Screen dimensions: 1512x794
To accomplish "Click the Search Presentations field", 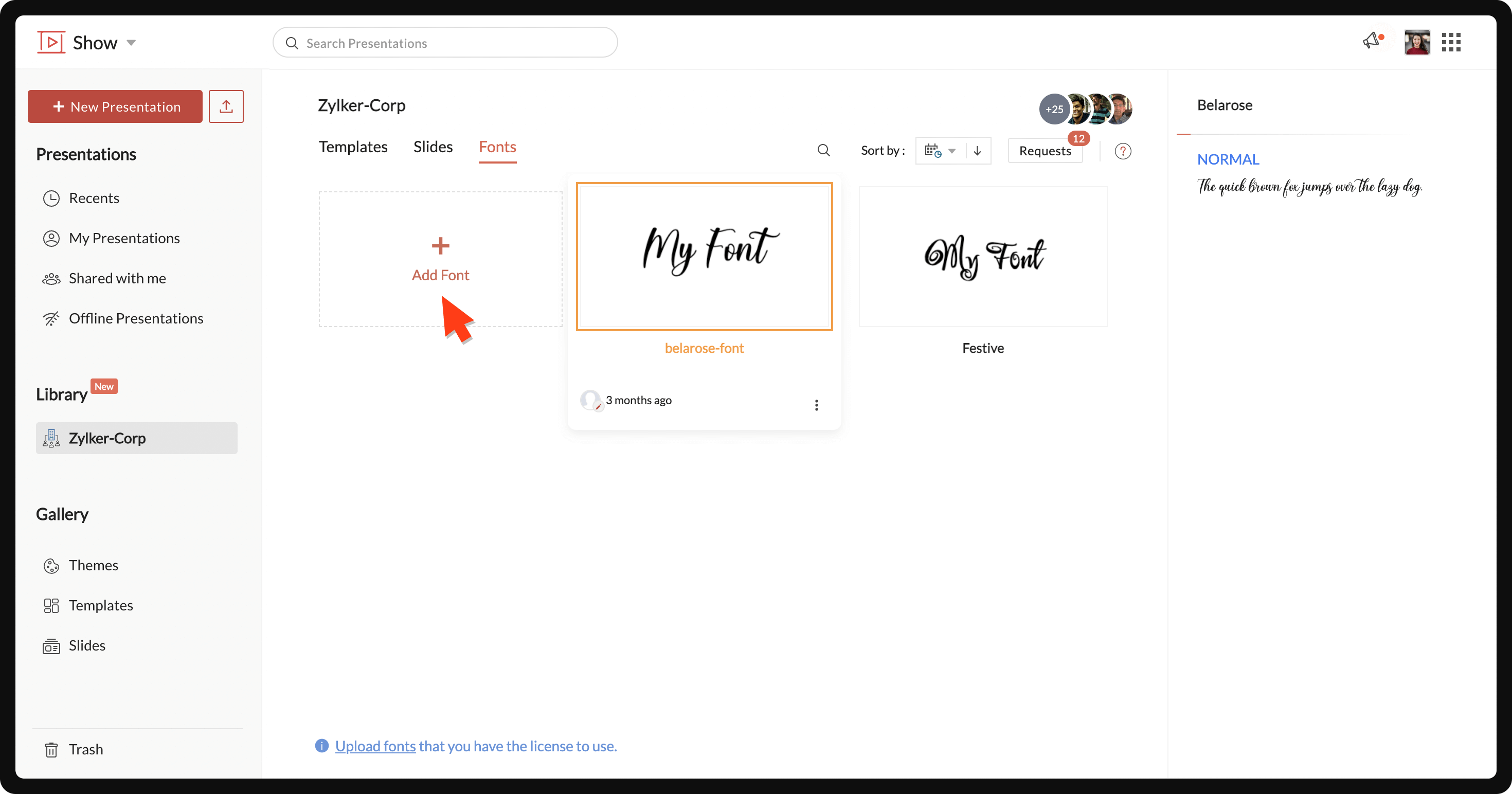I will tap(445, 43).
